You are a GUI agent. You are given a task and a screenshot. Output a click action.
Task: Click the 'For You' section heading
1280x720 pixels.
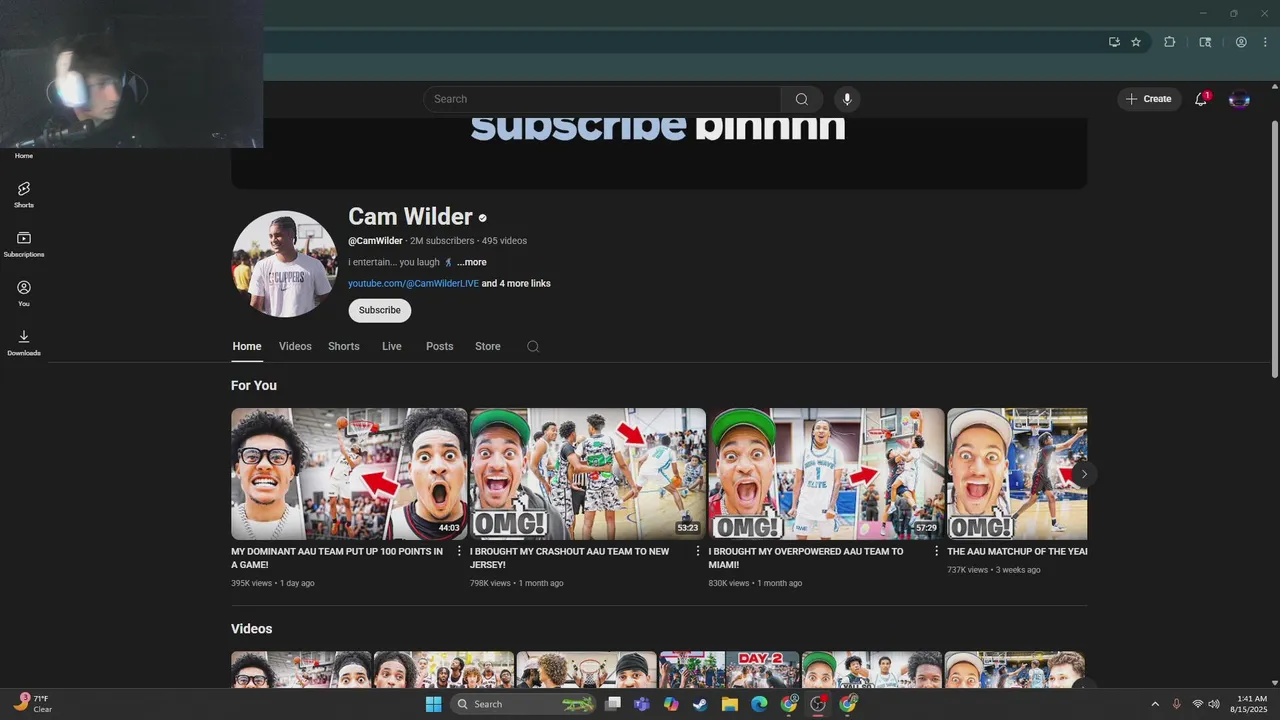click(254, 385)
